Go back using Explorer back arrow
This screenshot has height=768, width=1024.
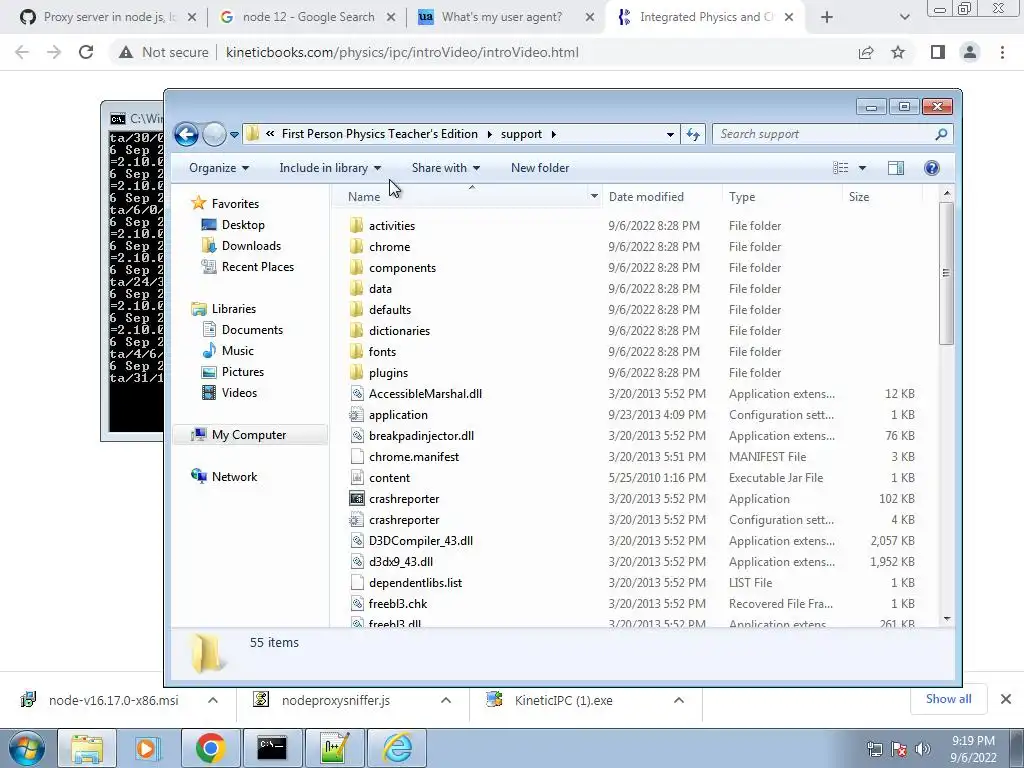coord(186,135)
